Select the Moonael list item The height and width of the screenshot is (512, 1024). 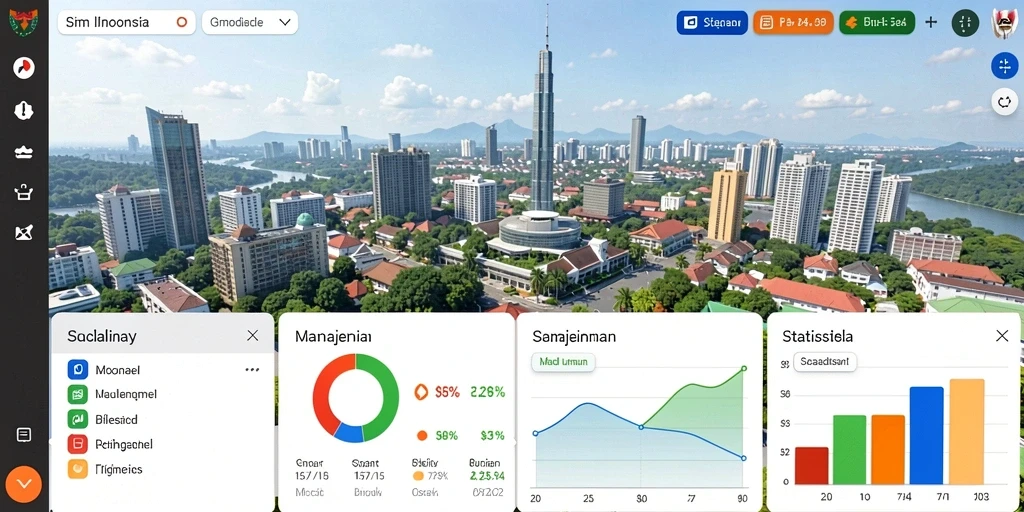click(x=163, y=370)
